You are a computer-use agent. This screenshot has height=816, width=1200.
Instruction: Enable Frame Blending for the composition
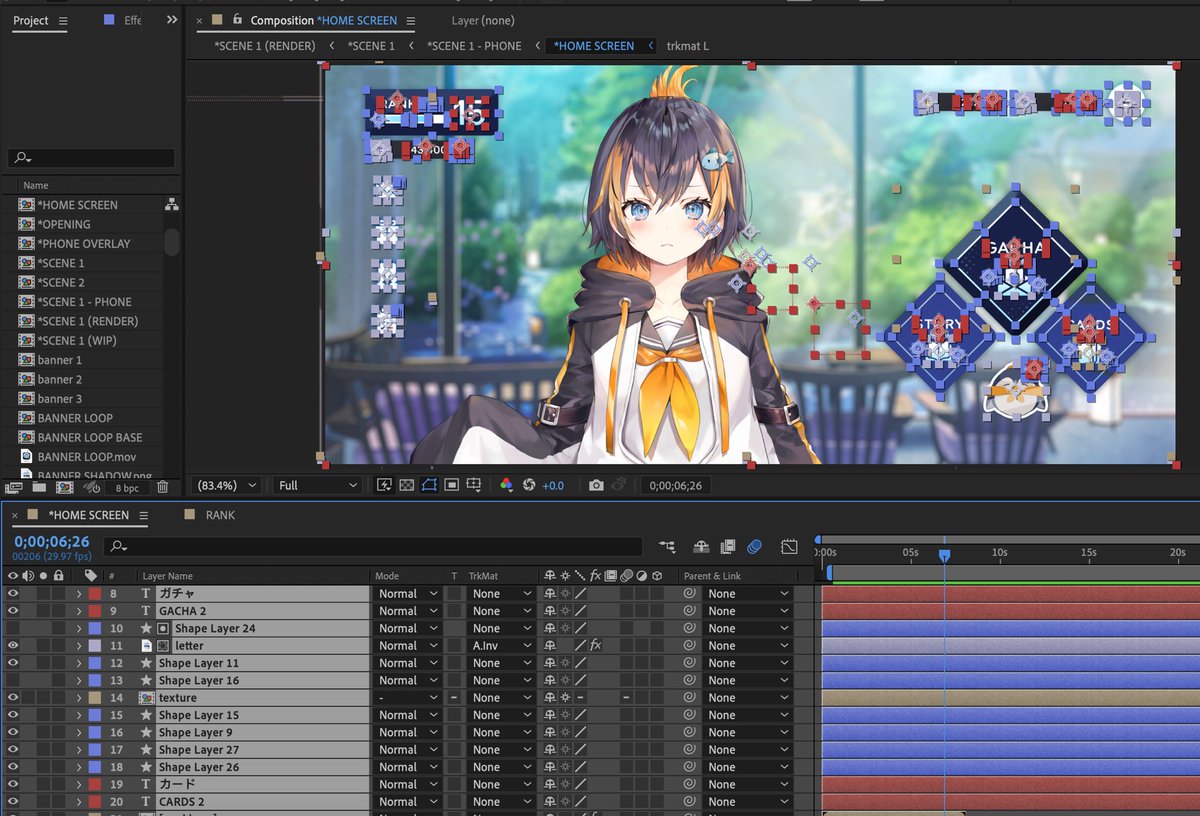728,546
